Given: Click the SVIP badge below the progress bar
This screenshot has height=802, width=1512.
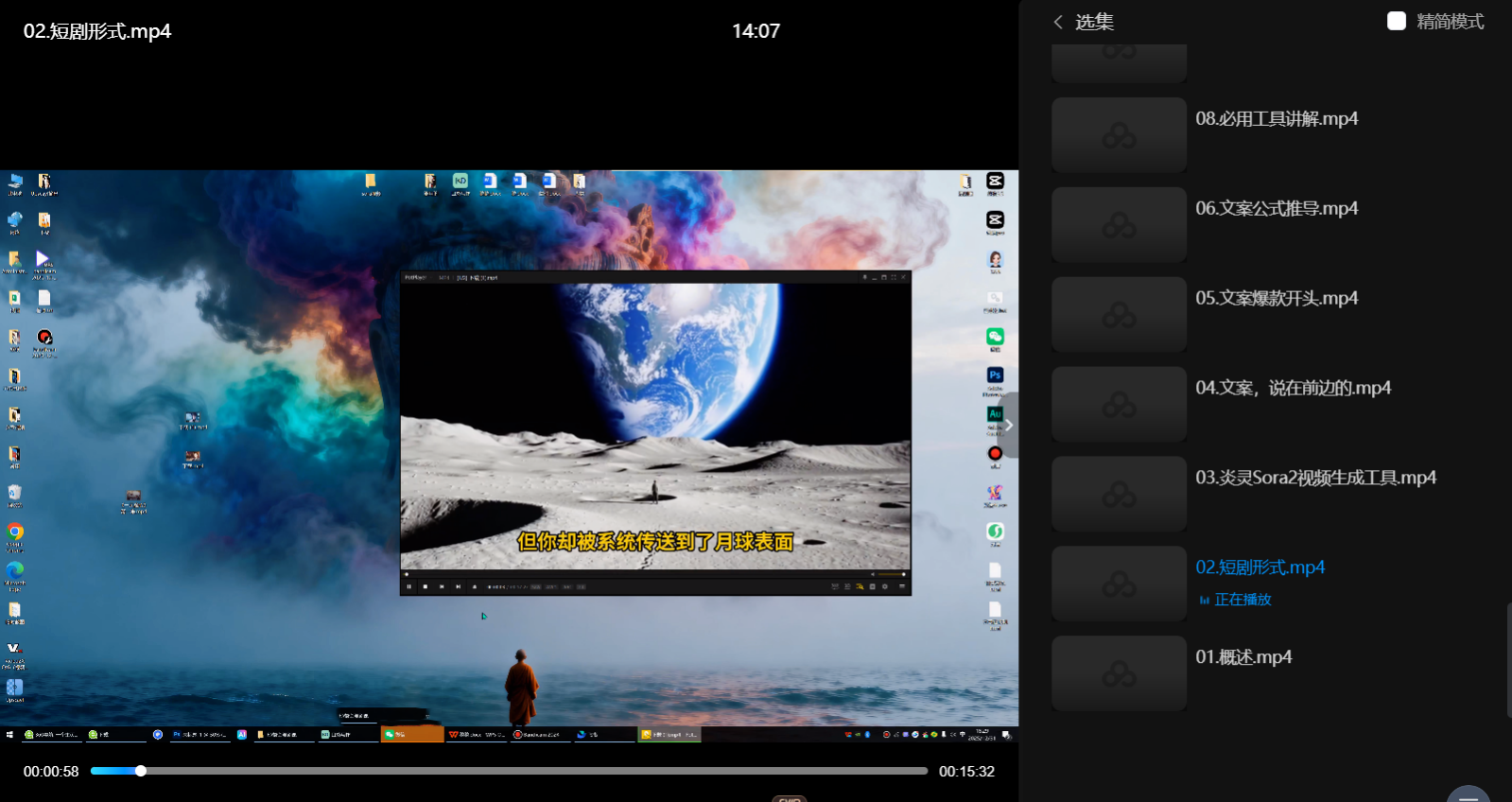Looking at the screenshot, I should point(789,798).
